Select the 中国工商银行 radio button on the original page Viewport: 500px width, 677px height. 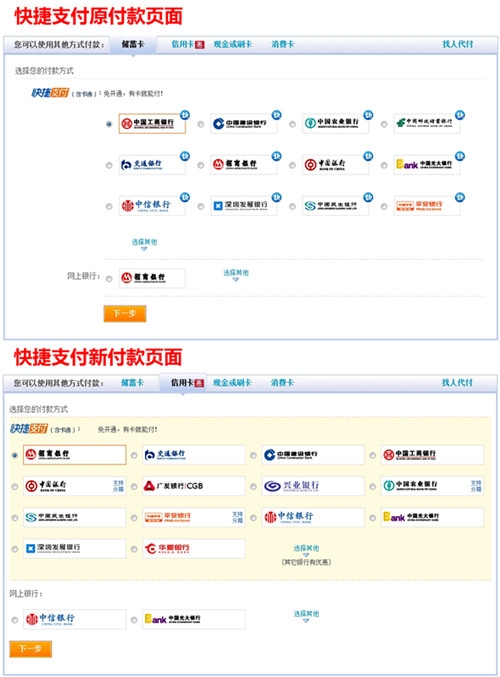point(109,124)
